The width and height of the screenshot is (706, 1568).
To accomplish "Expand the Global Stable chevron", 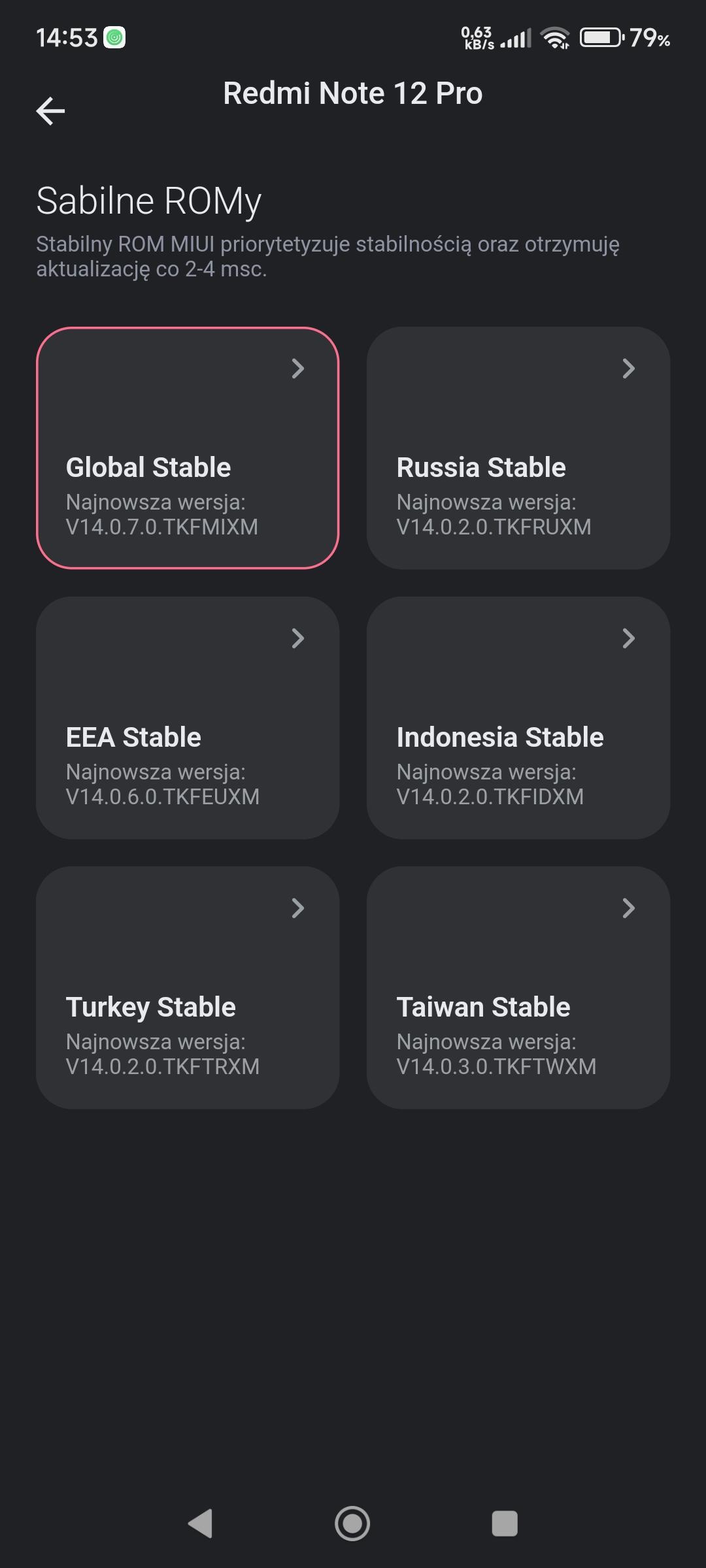I will (x=298, y=368).
